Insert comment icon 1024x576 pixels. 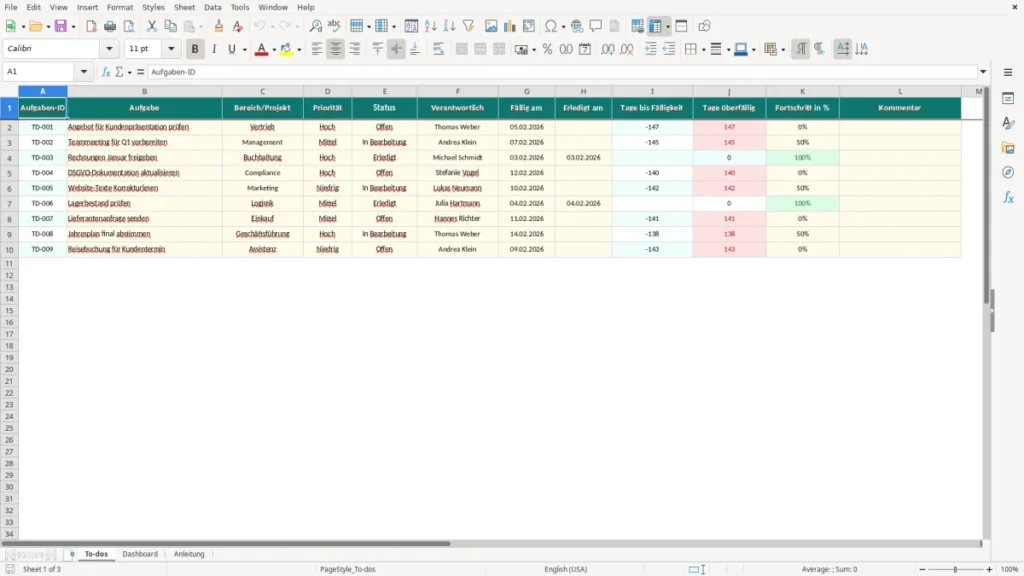click(x=596, y=26)
